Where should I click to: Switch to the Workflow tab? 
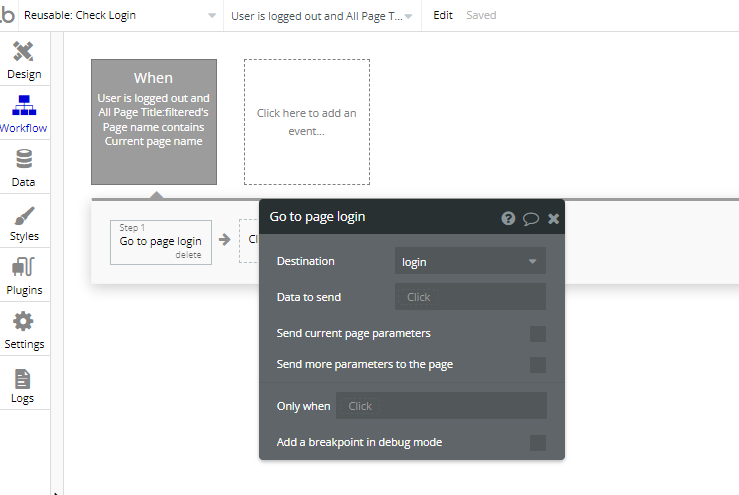[24, 114]
